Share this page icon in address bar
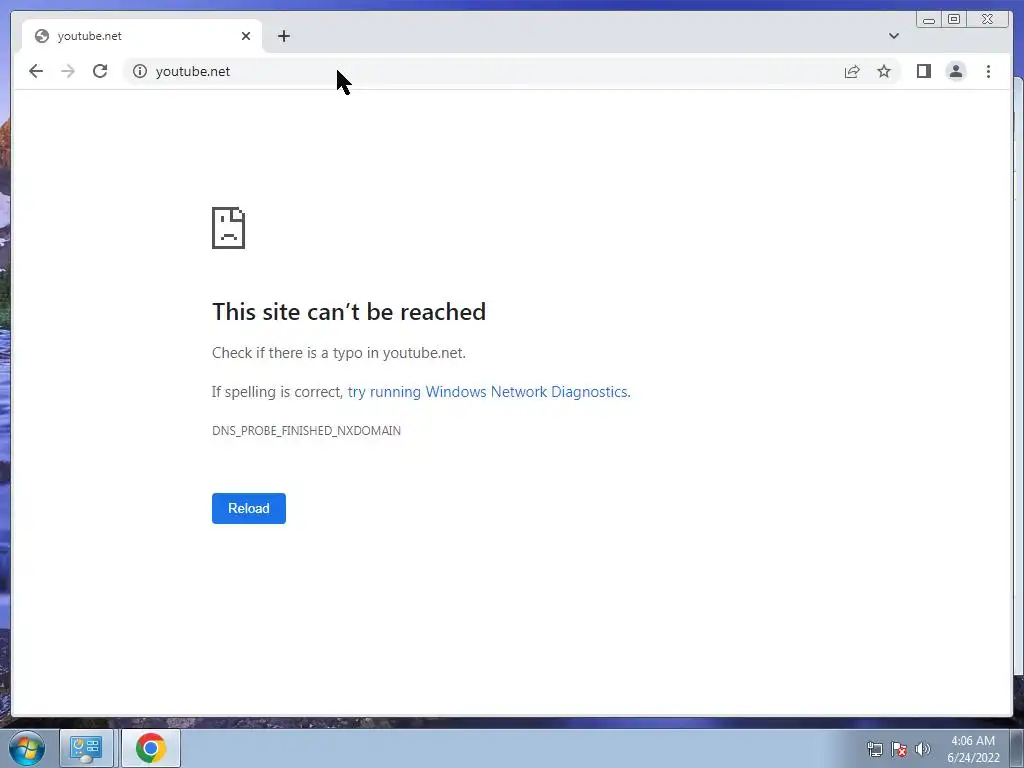The width and height of the screenshot is (1024, 768). pos(852,71)
